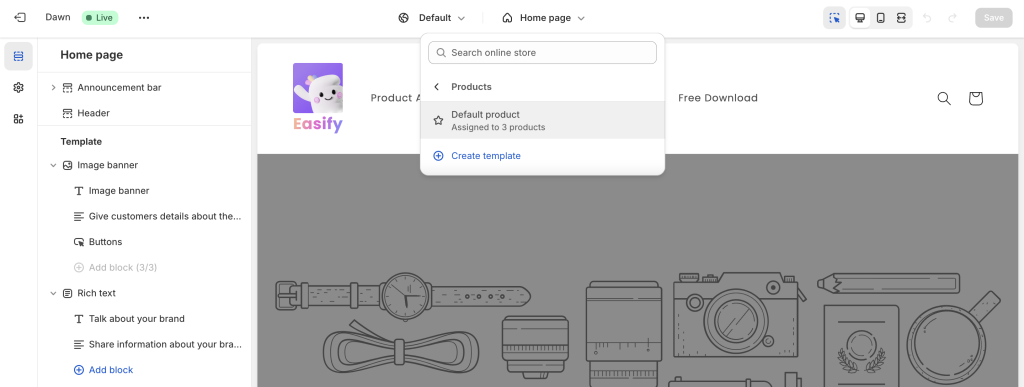1024x387 pixels.
Task: Switch to desktop preview
Action: pyautogui.click(x=860, y=18)
